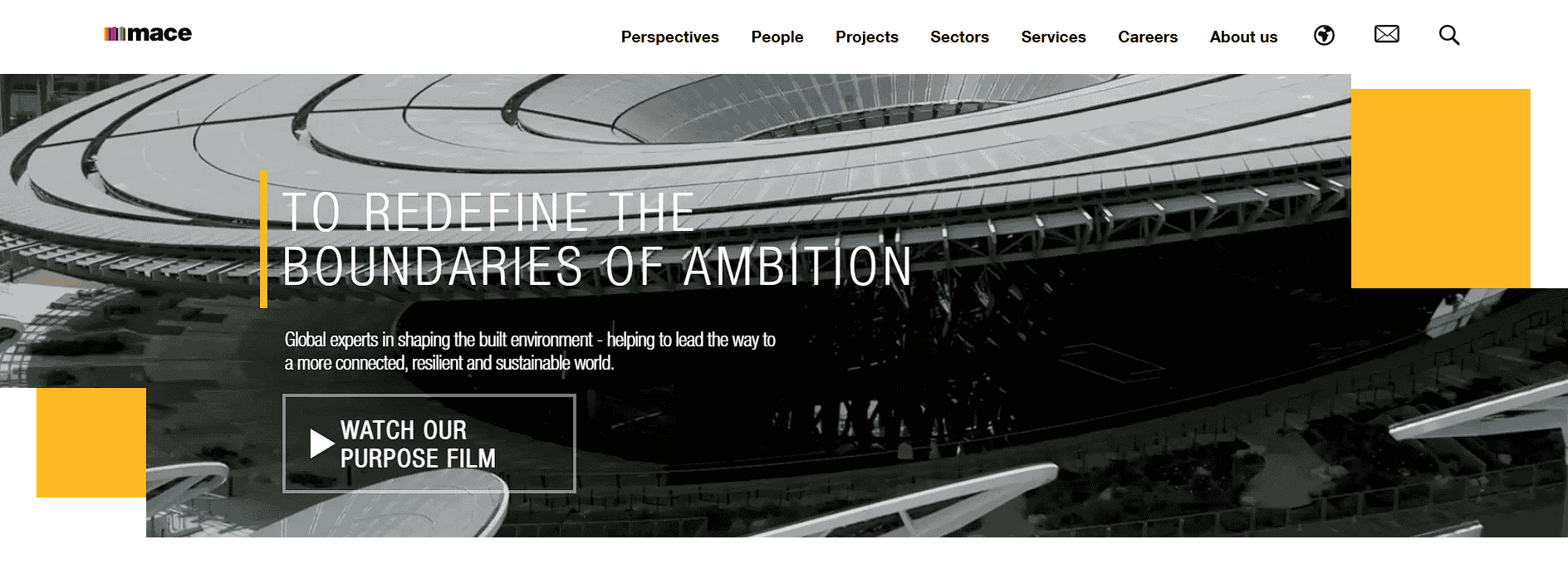Open the Sectors menu

[959, 37]
